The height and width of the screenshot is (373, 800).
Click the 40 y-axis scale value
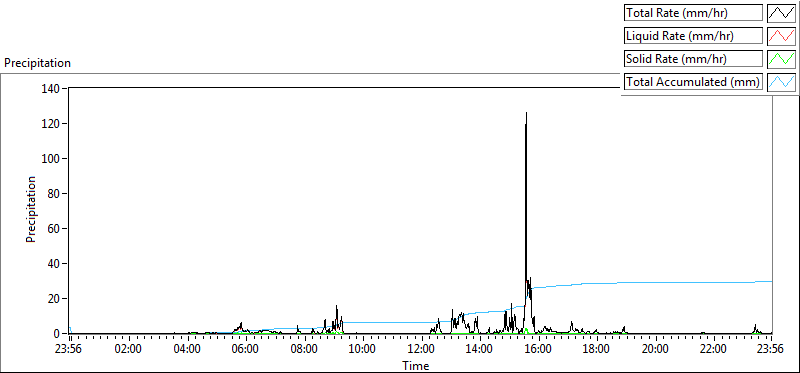55,264
